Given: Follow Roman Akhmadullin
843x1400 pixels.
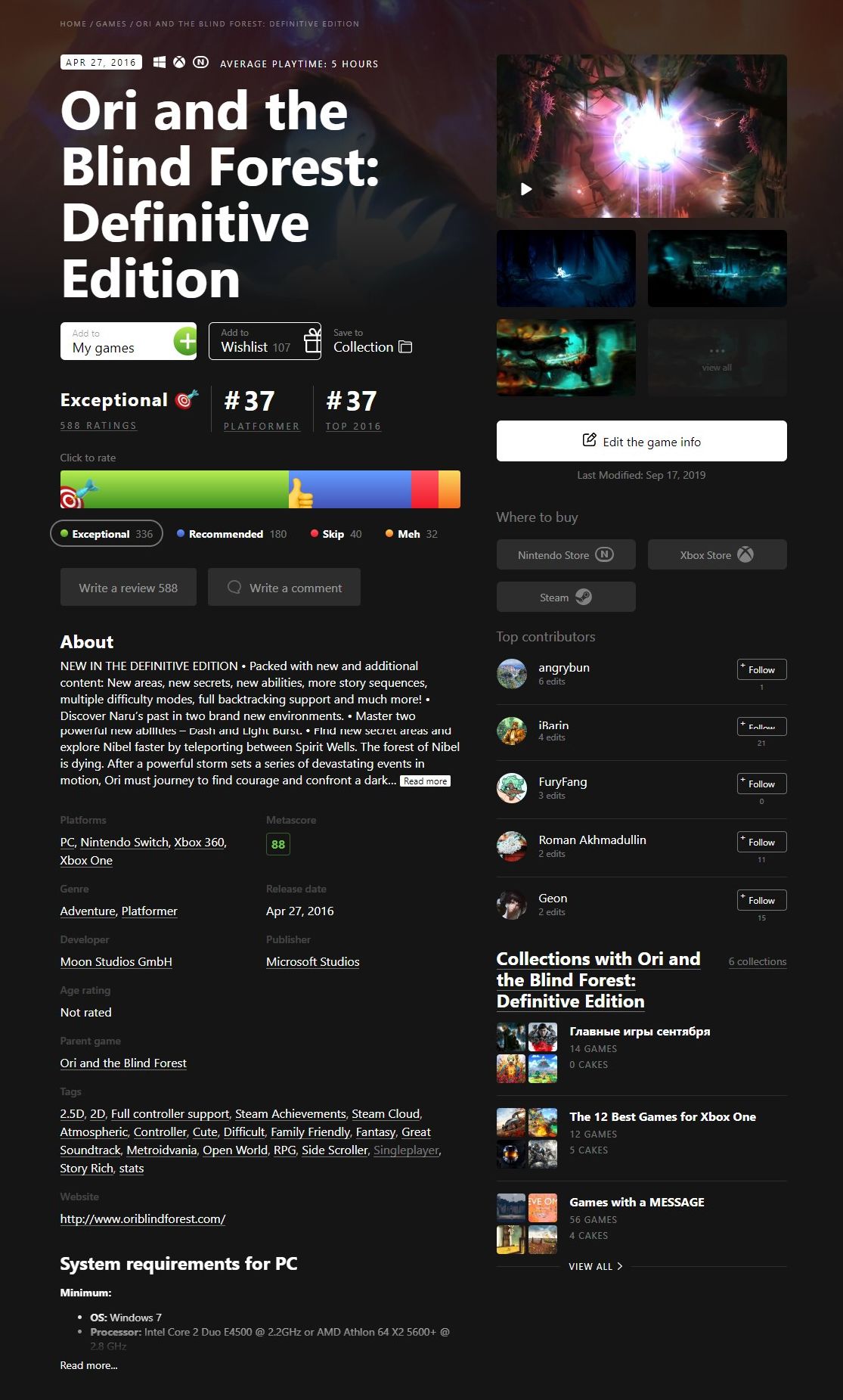Looking at the screenshot, I should click(761, 842).
